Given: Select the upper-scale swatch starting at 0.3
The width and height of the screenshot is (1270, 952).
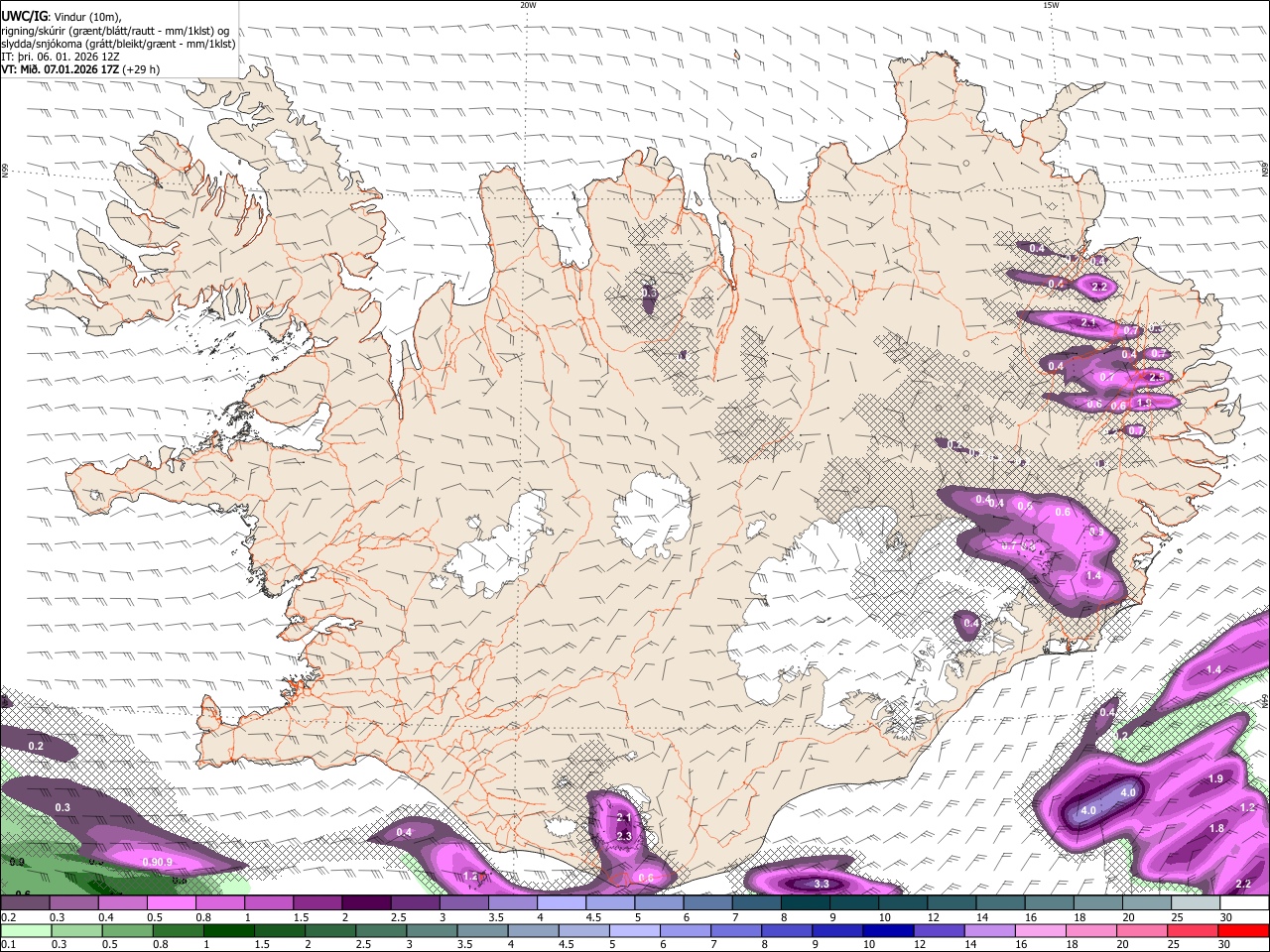Looking at the screenshot, I should pos(73,902).
